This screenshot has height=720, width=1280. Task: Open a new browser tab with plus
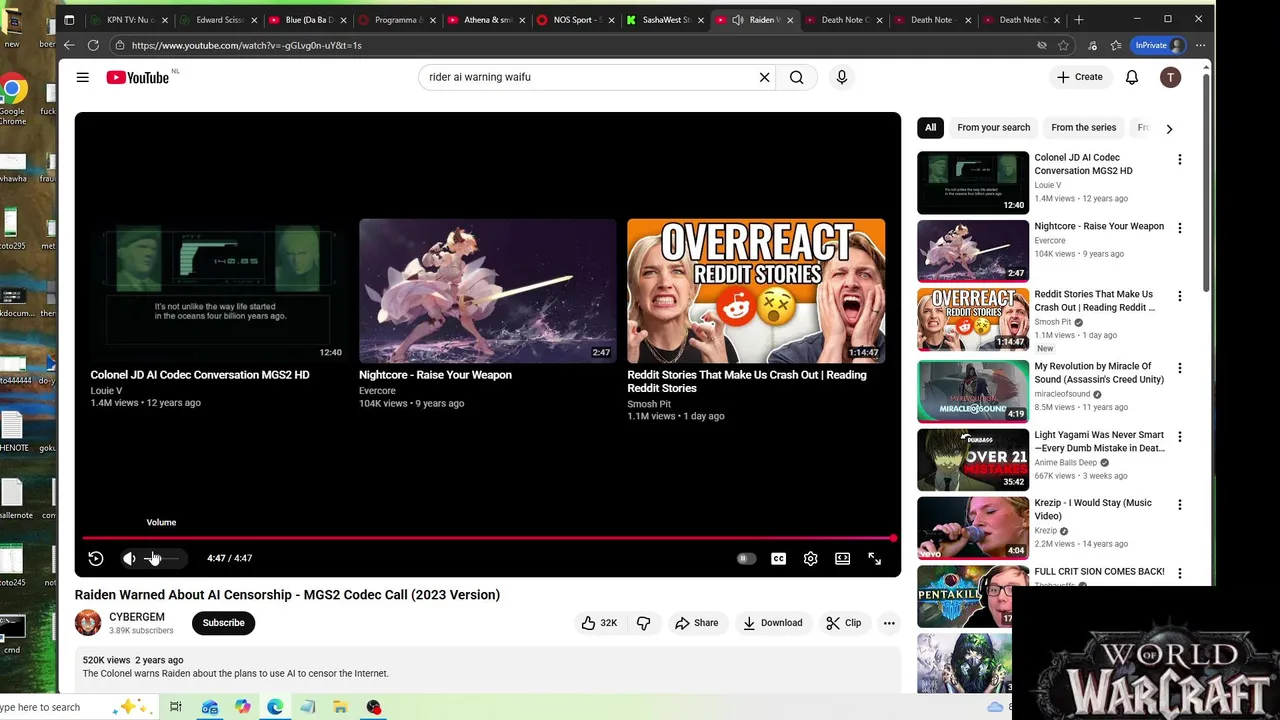(1078, 20)
